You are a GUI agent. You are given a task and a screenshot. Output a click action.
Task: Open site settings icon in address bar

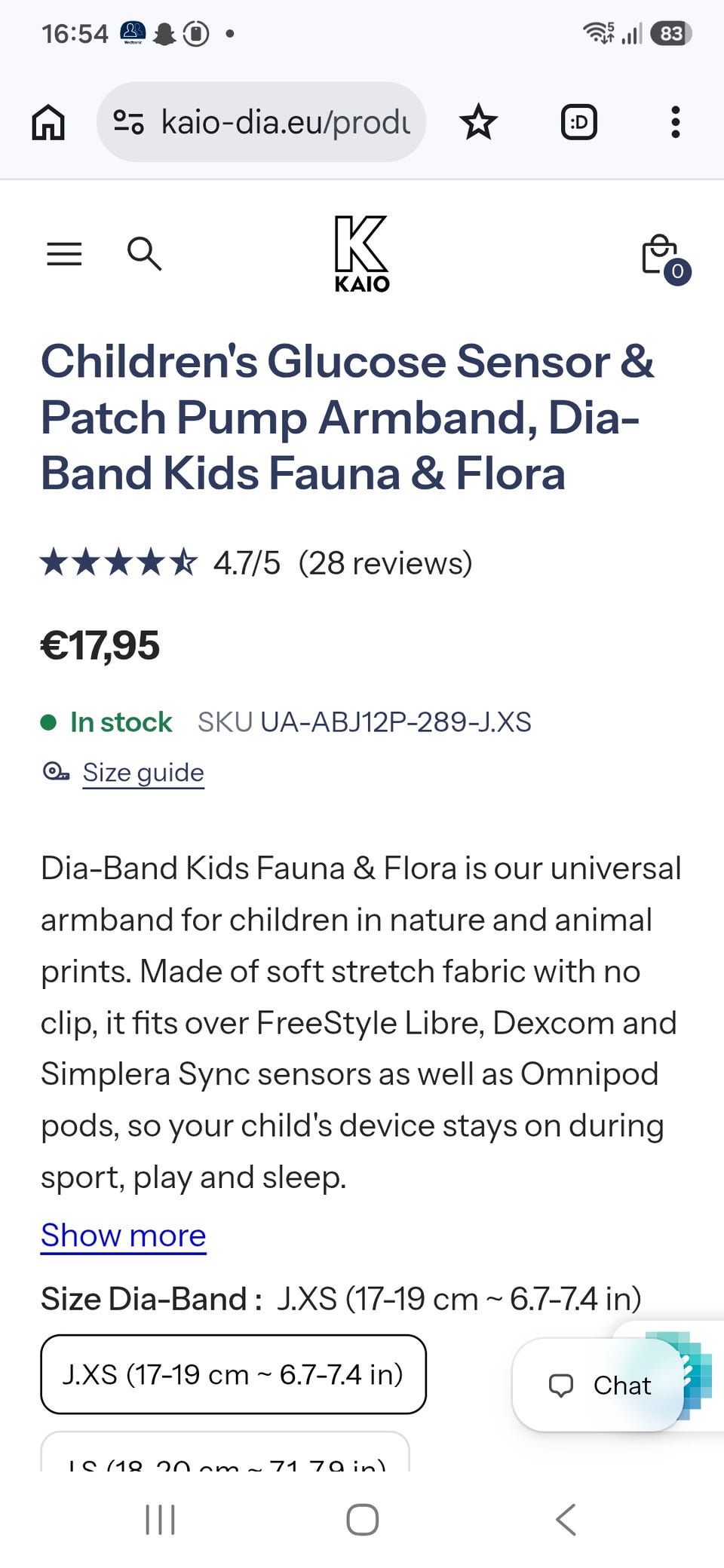(x=128, y=122)
